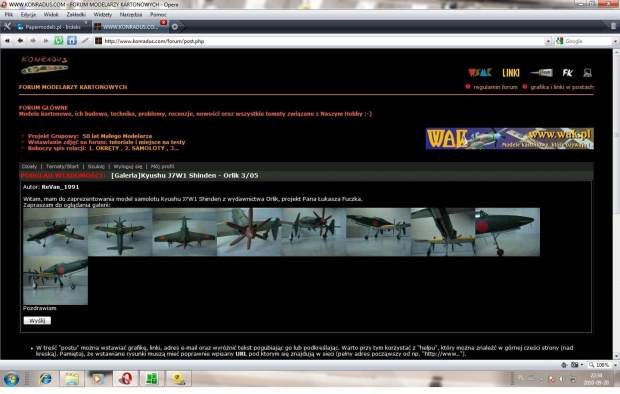Image resolution: width=620 pixels, height=394 pixels.
Task: Expand the Google search engine dropdown
Action: [x=615, y=41]
